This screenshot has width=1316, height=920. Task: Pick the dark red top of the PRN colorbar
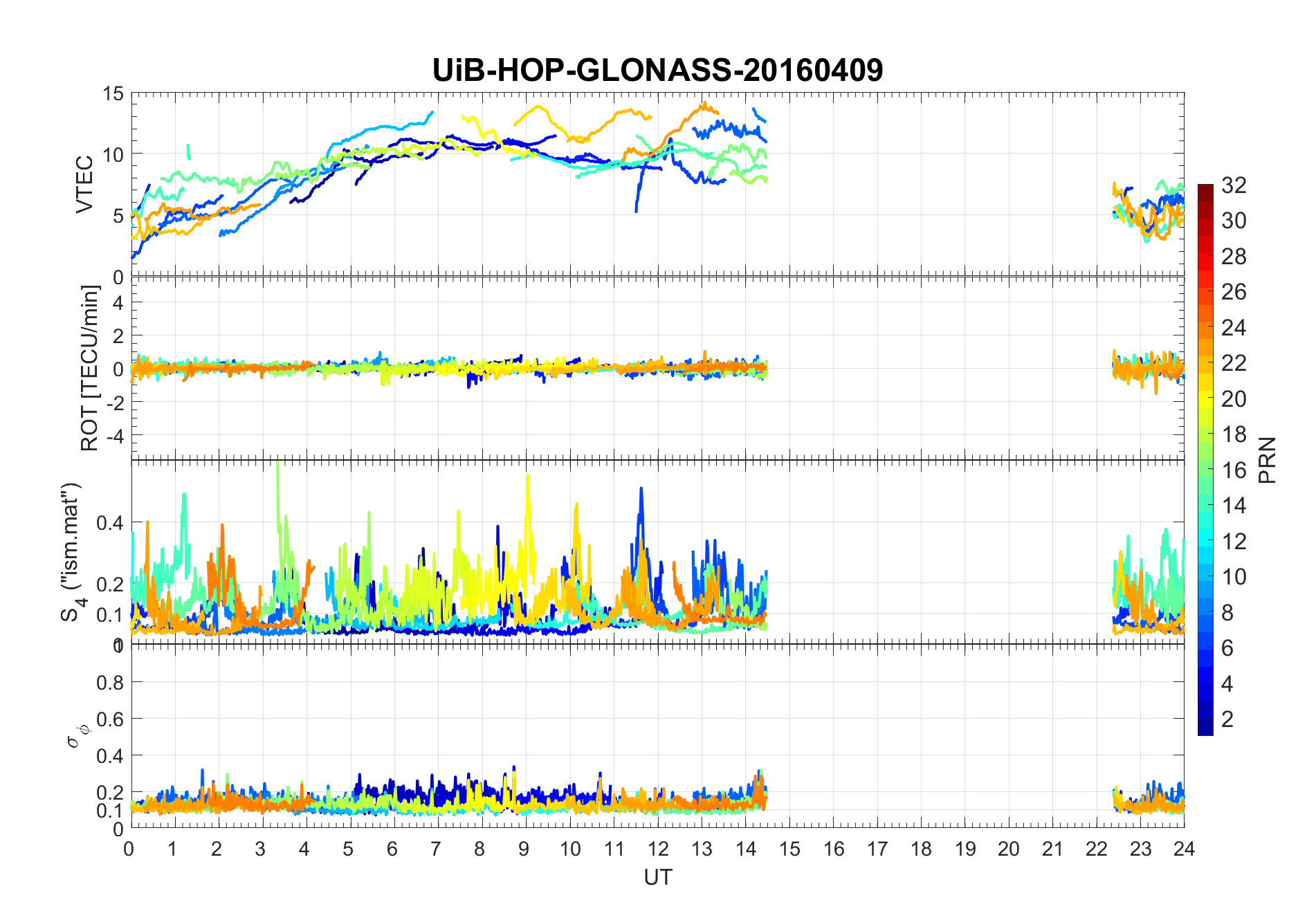point(1205,192)
